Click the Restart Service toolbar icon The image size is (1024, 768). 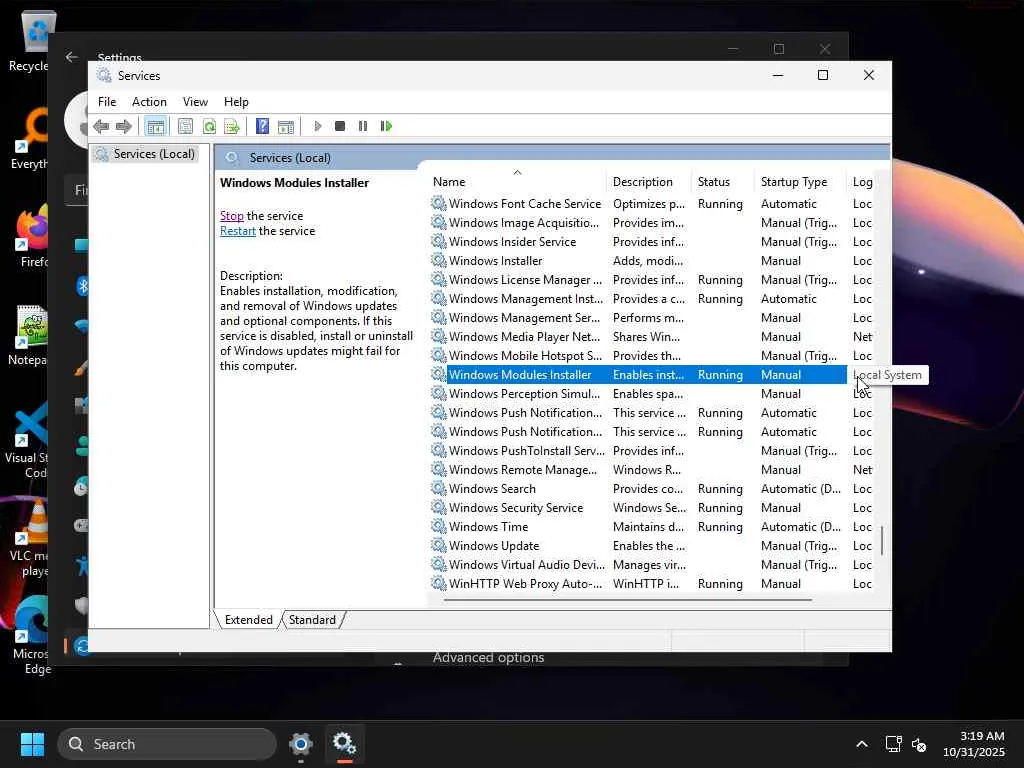pos(386,126)
